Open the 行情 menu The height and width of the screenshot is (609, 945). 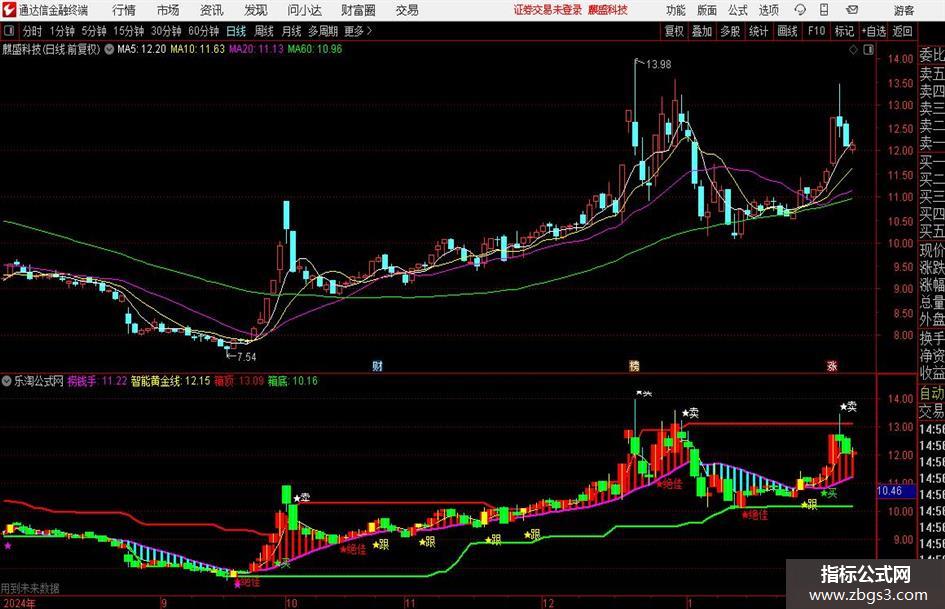point(124,10)
